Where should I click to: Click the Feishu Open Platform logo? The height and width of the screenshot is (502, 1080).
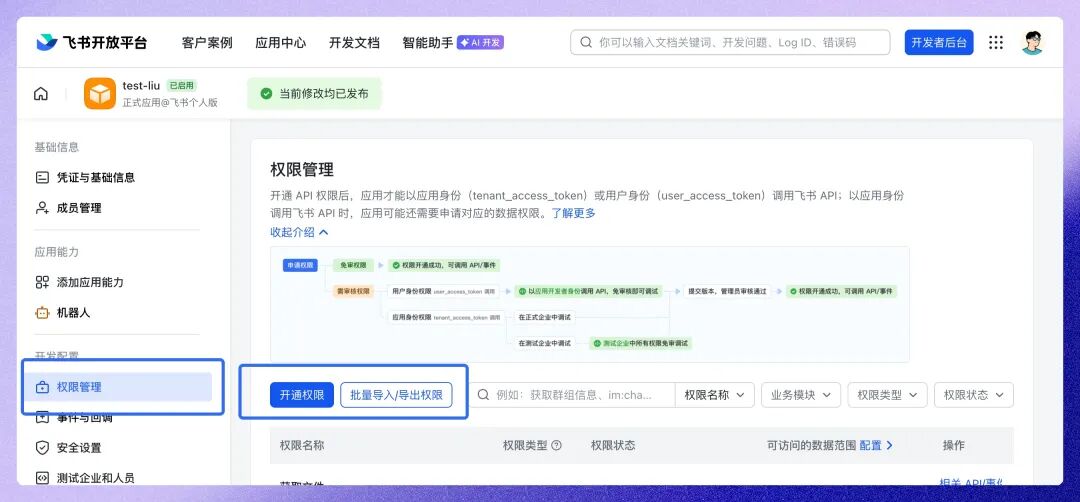coord(92,42)
